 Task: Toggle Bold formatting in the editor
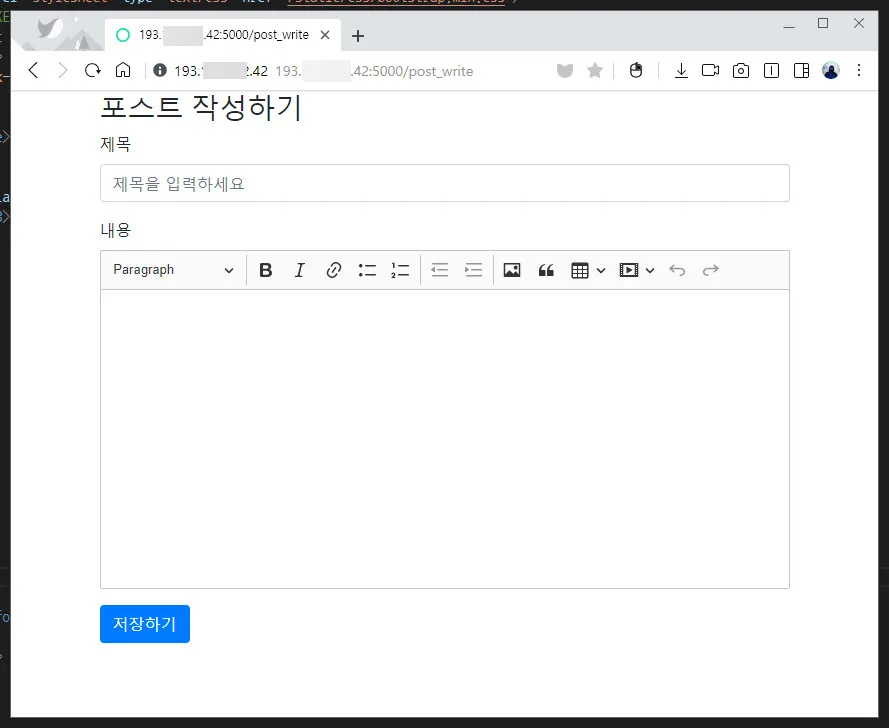[x=265, y=269]
